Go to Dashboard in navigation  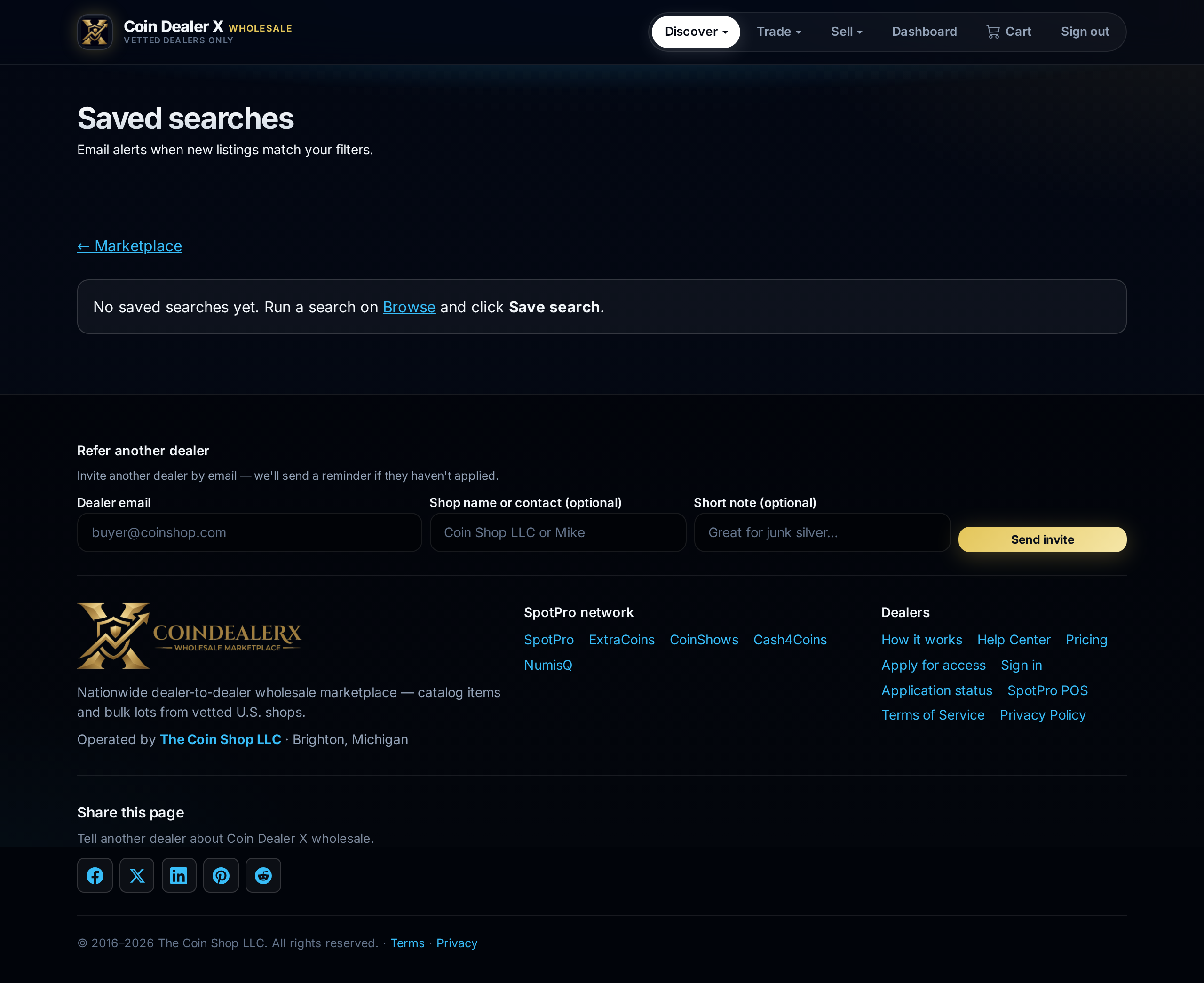pos(924,32)
